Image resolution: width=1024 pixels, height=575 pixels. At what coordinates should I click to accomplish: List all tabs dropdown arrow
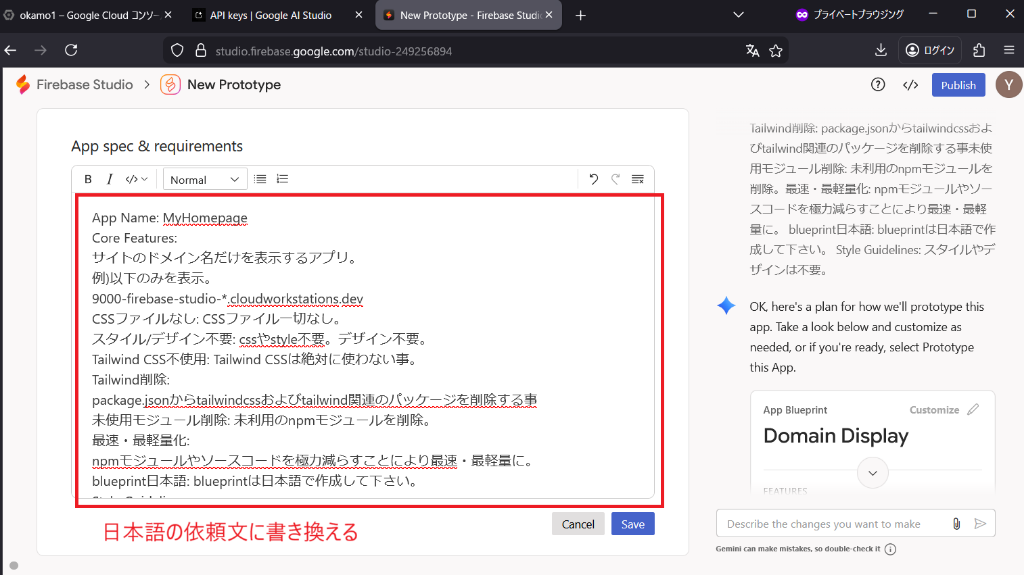[x=739, y=14]
